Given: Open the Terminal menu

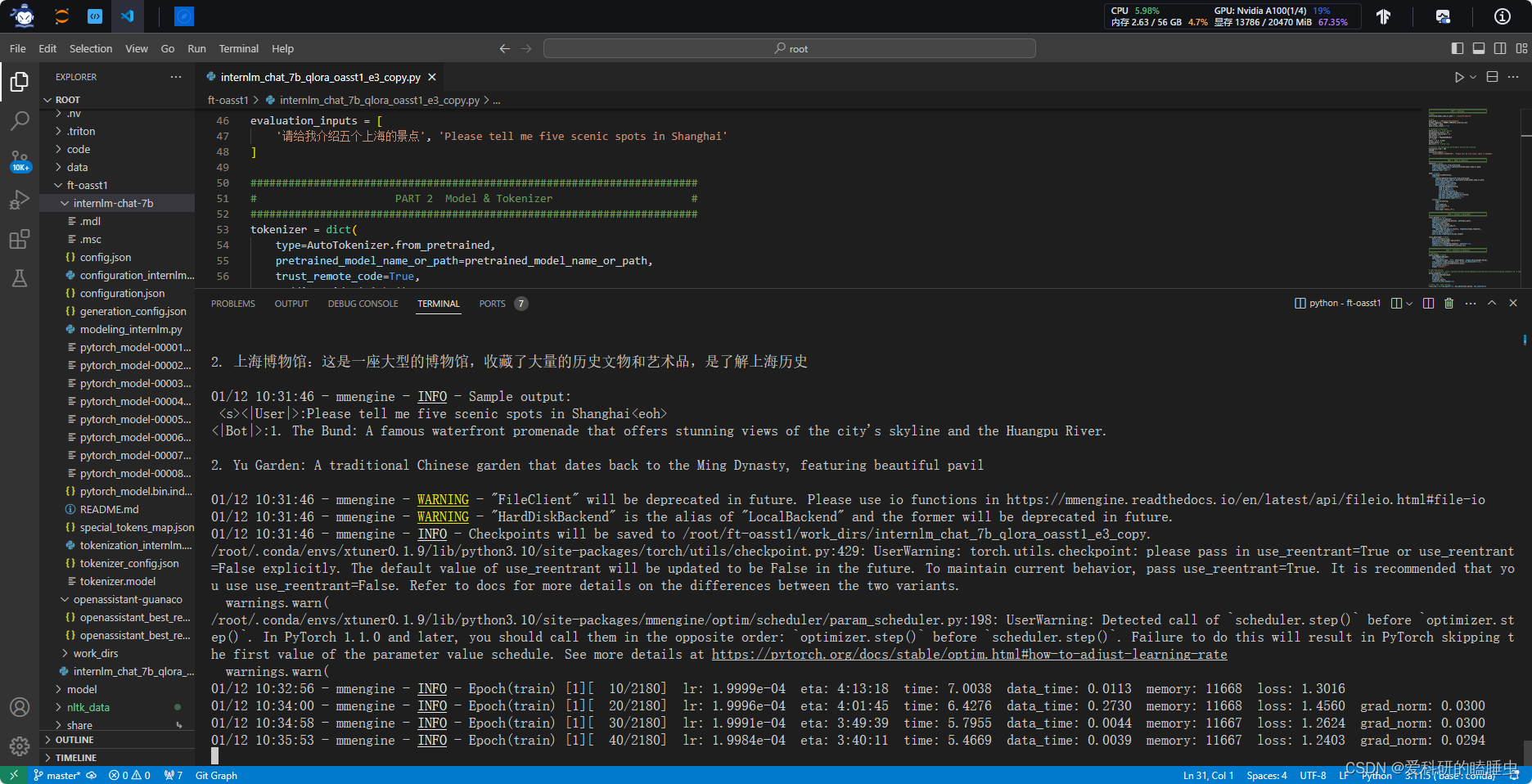Looking at the screenshot, I should point(238,49).
